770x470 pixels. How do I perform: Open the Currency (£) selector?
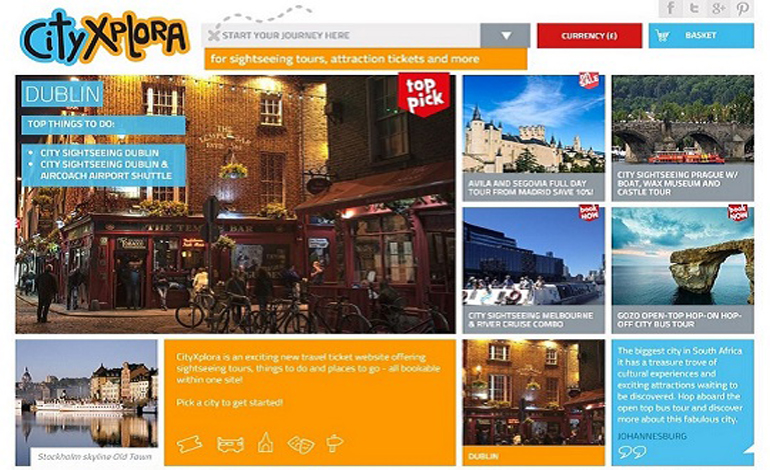589,35
